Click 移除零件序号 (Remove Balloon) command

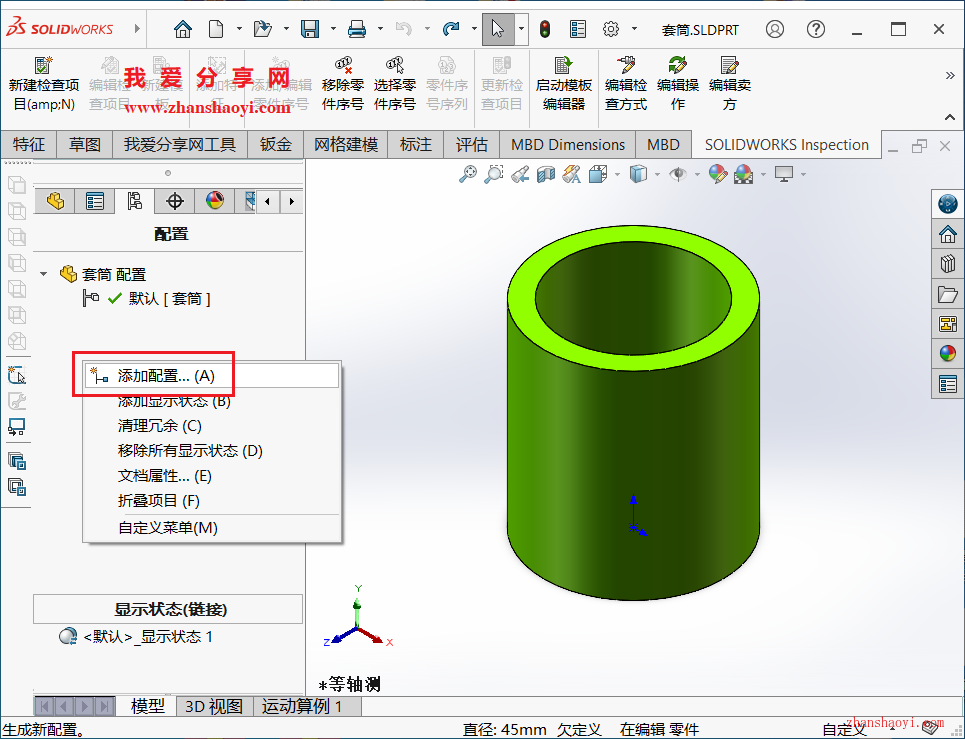pyautogui.click(x=343, y=84)
